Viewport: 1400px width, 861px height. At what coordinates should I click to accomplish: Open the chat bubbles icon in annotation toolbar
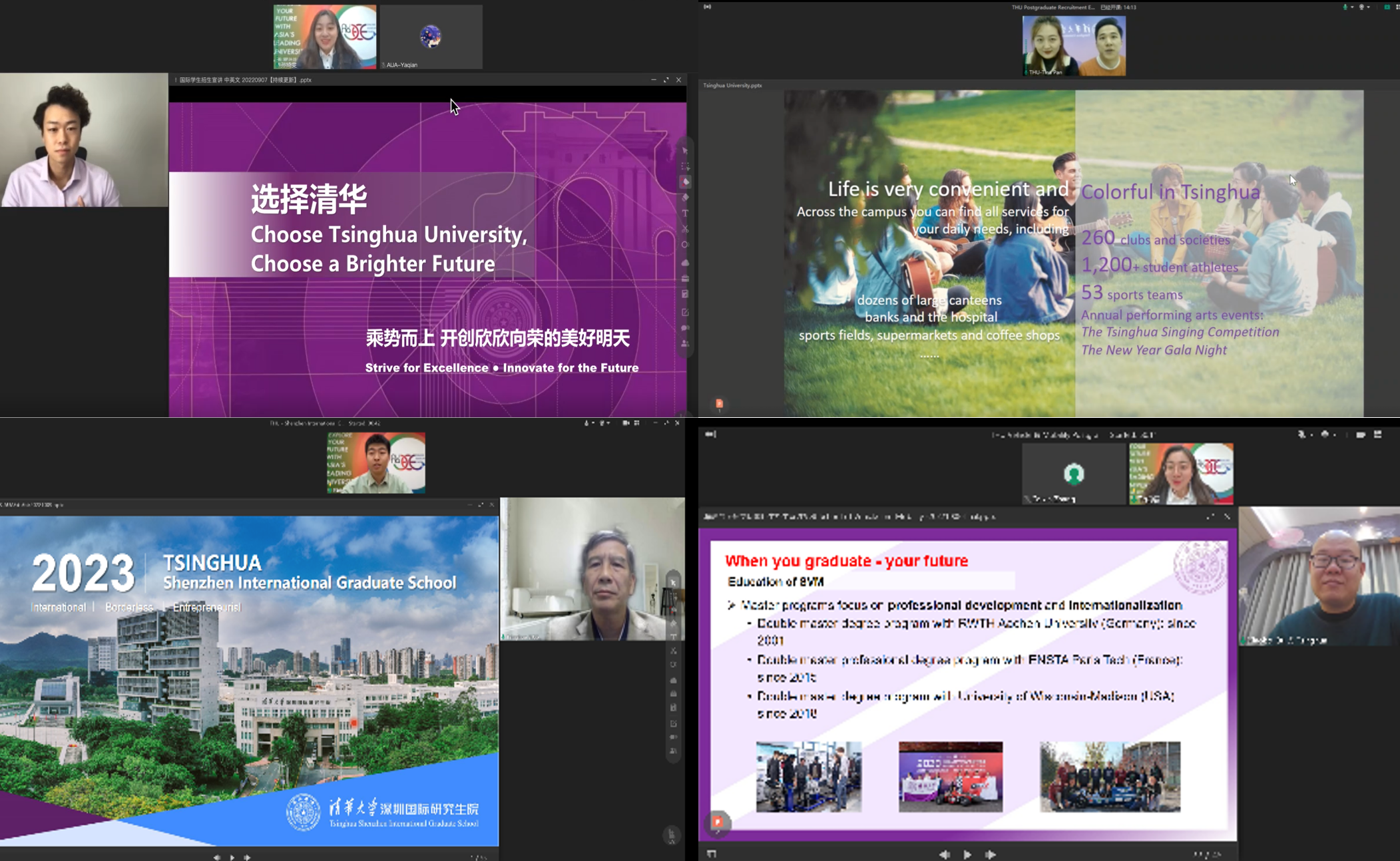point(685,328)
